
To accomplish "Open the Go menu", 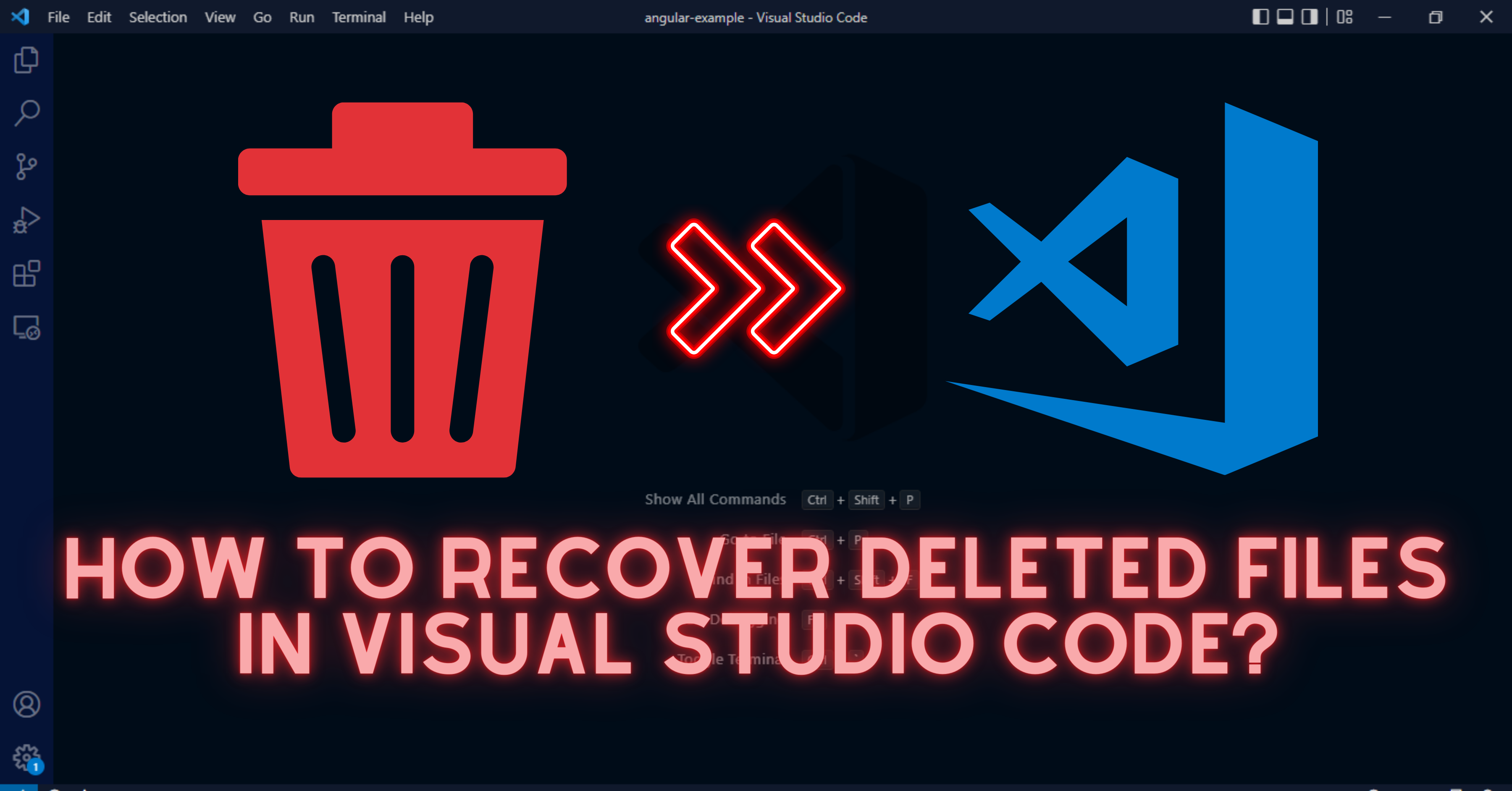I will pyautogui.click(x=262, y=17).
